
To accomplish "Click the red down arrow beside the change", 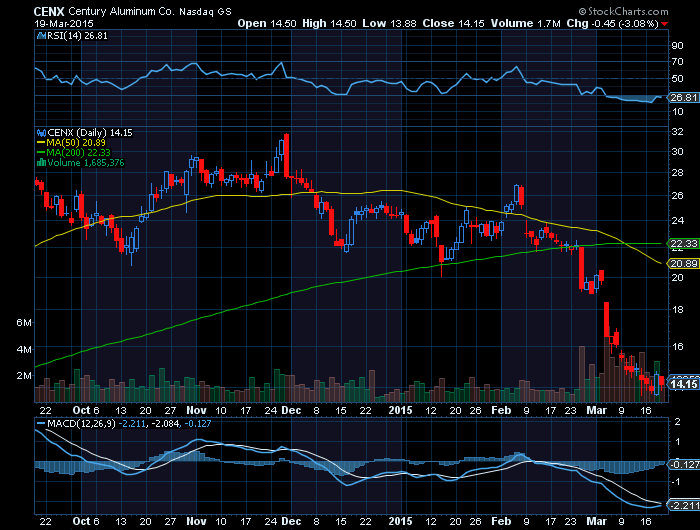I will (665, 24).
